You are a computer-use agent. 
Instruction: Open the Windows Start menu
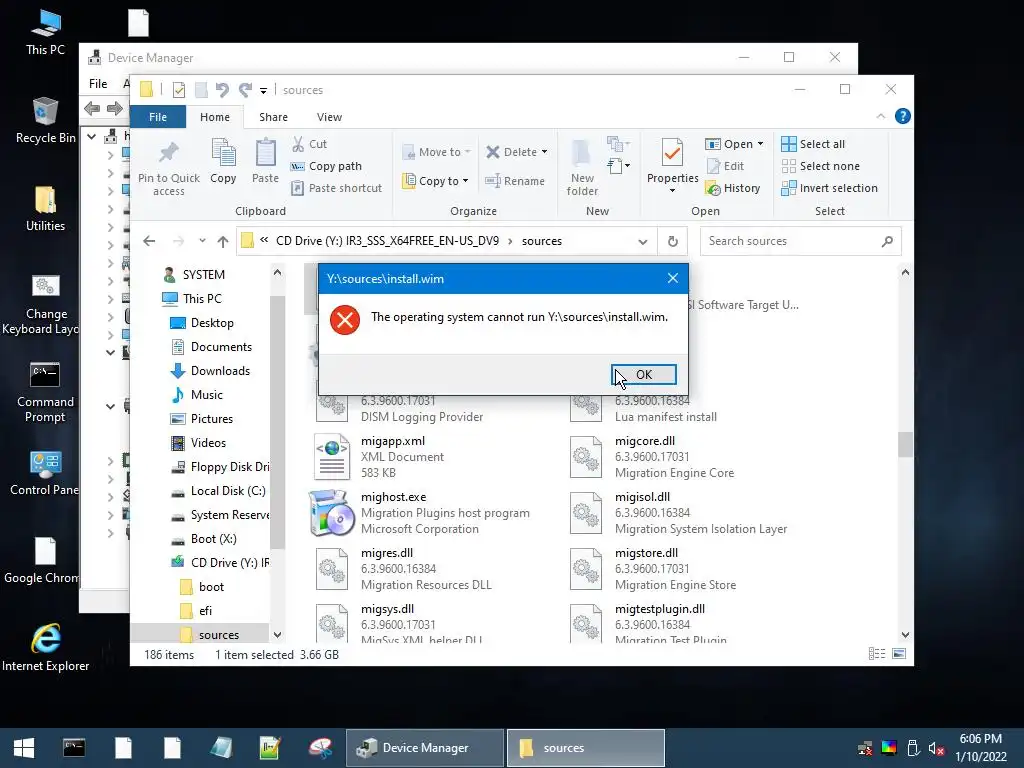[x=24, y=748]
